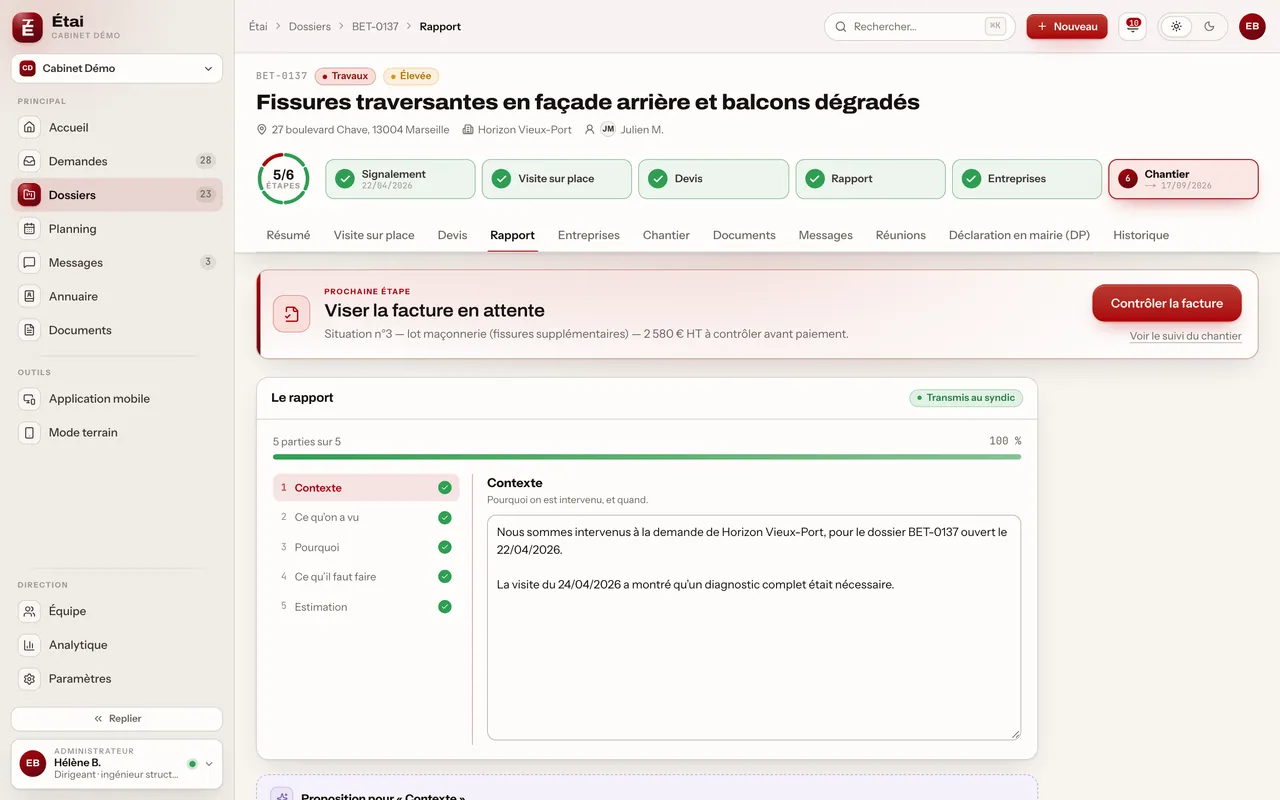The width and height of the screenshot is (1280, 800).
Task: Go to Dossiers in the breadcrumb
Action: point(310,27)
